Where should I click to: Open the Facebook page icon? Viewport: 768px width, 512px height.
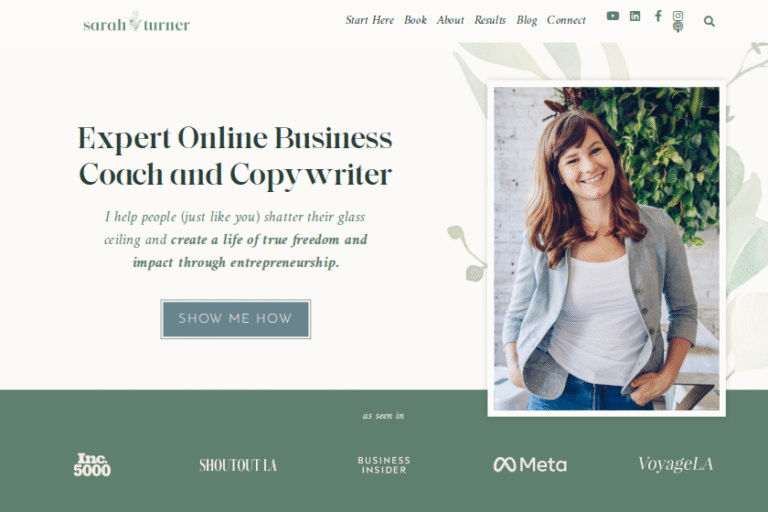click(658, 16)
